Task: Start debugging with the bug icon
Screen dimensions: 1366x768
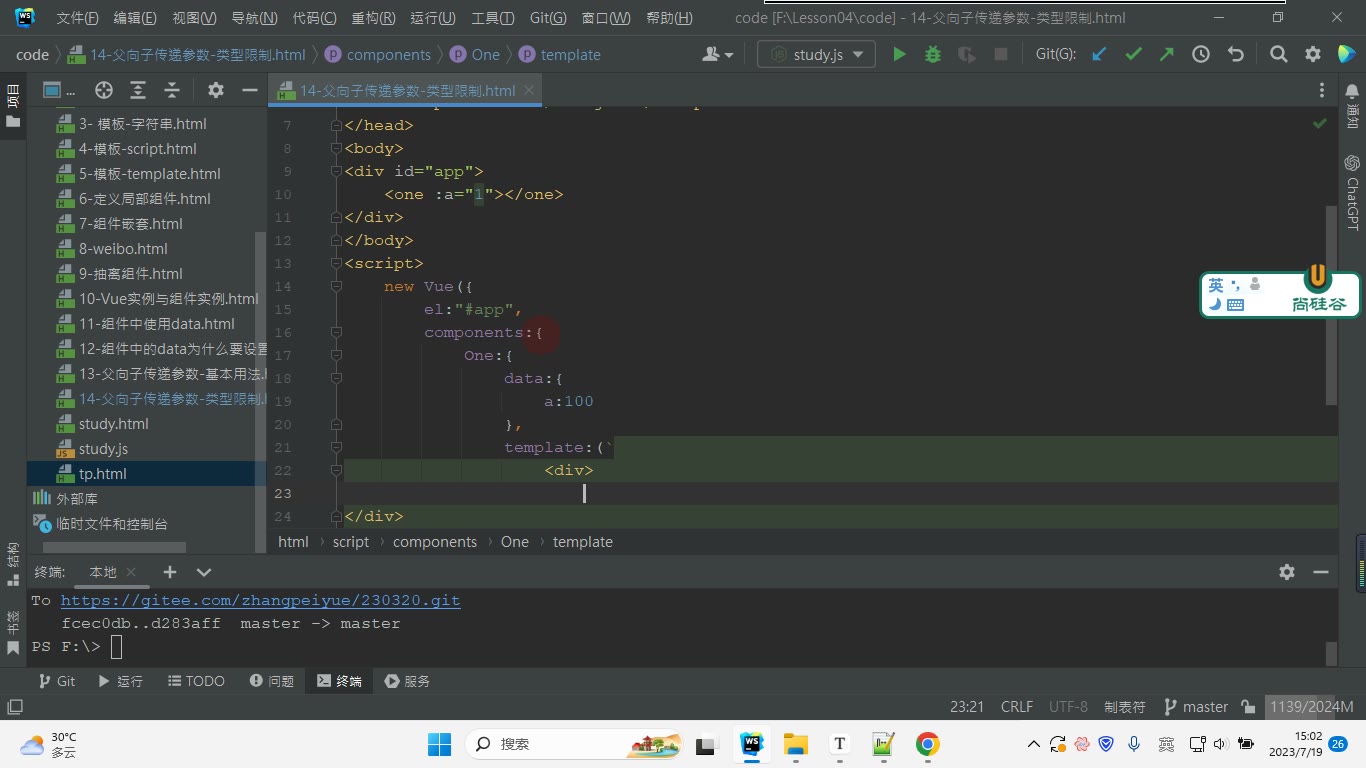Action: 933,55
